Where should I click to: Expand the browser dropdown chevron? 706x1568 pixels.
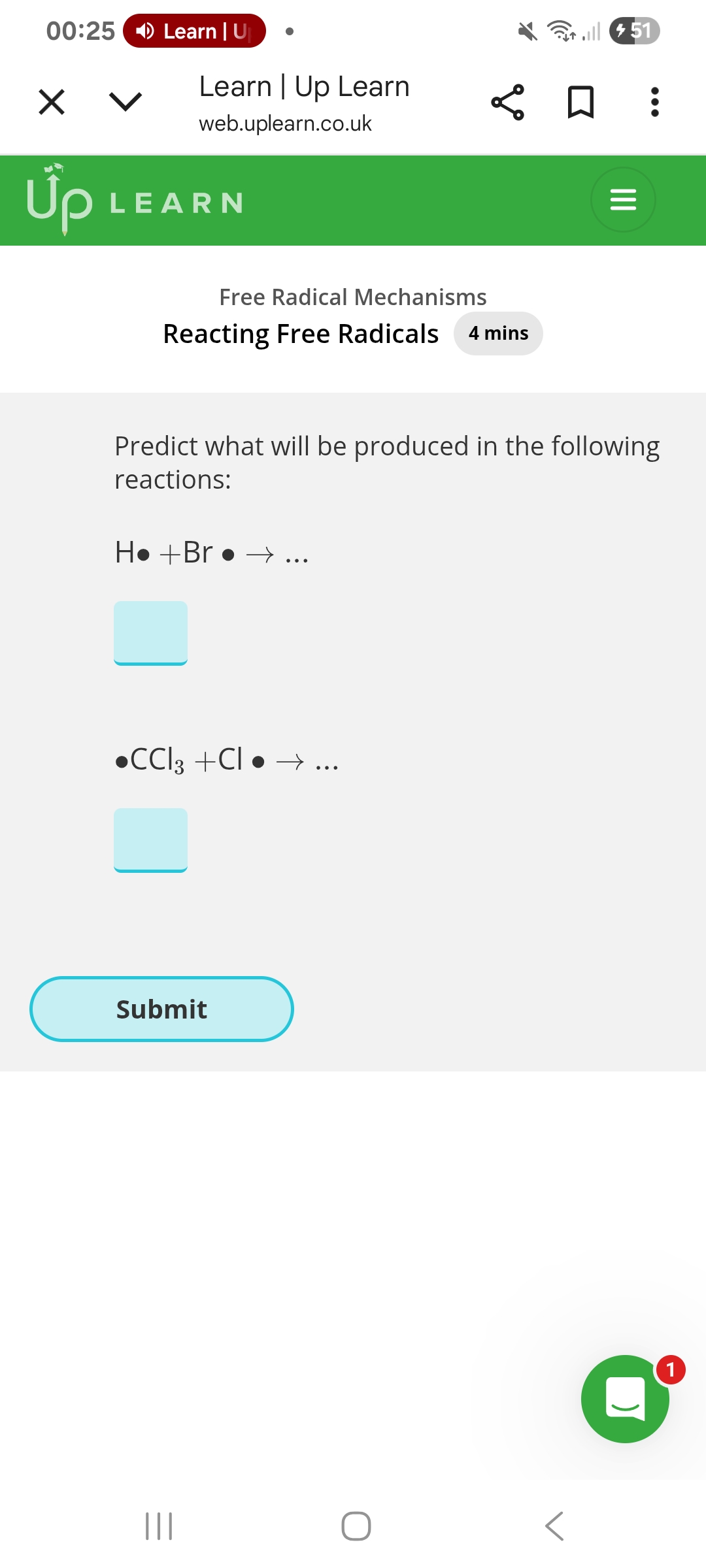pyautogui.click(x=125, y=102)
